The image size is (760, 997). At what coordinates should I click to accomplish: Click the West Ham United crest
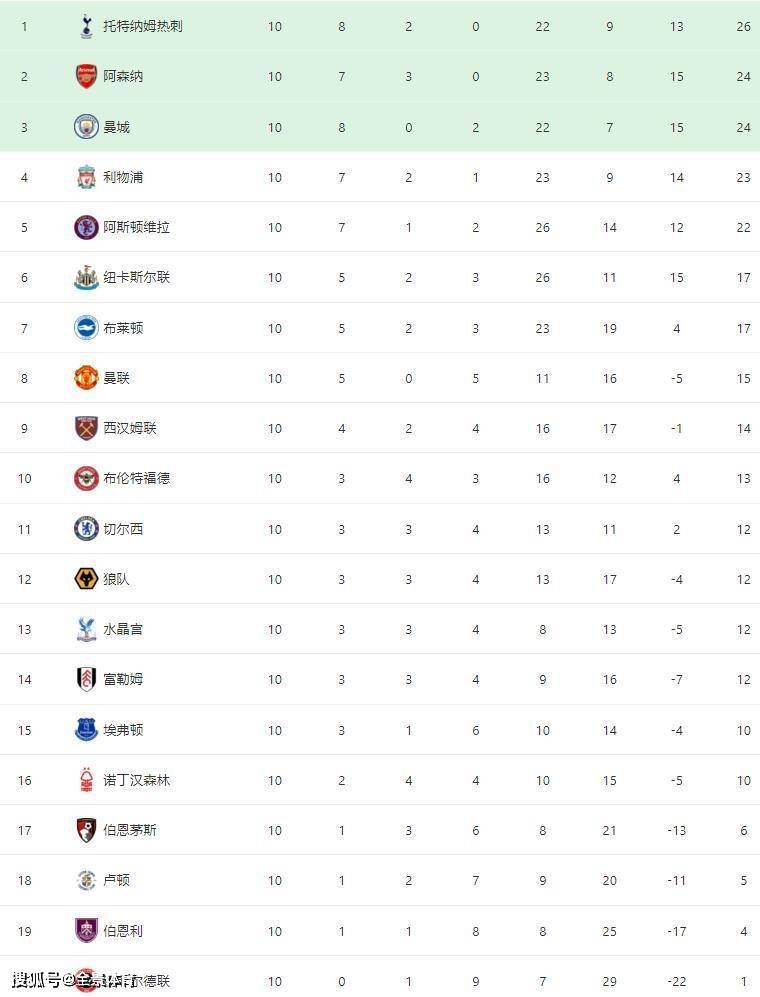[x=86, y=428]
